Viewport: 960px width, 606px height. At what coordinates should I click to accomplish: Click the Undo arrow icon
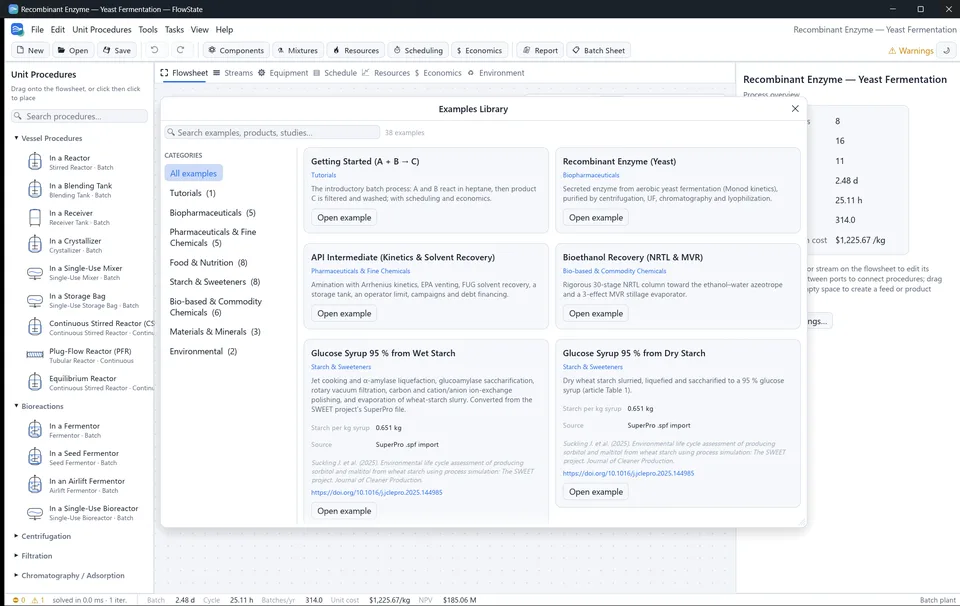pos(154,50)
